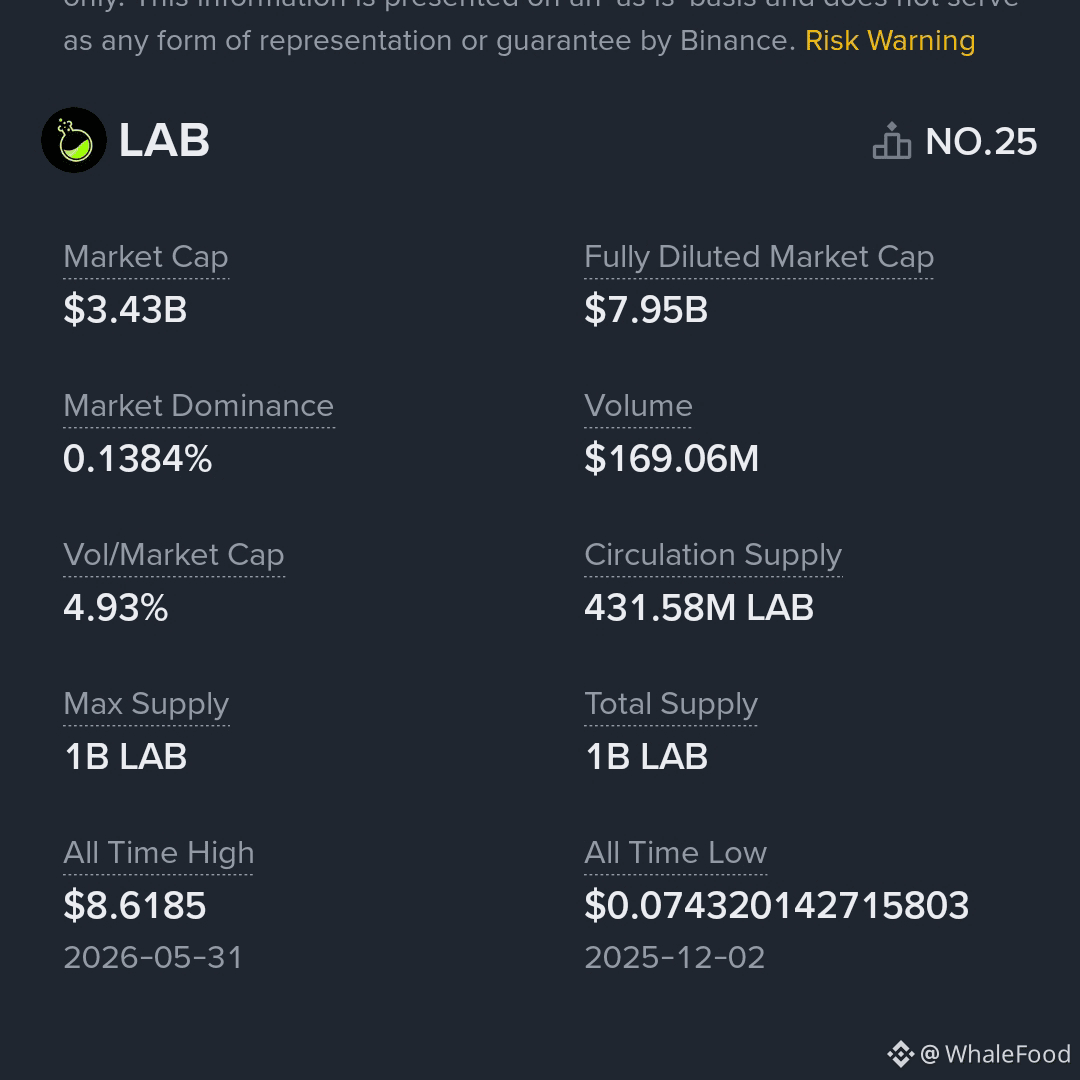
Task: Click the Vol/Market Cap label
Action: pyautogui.click(x=174, y=555)
